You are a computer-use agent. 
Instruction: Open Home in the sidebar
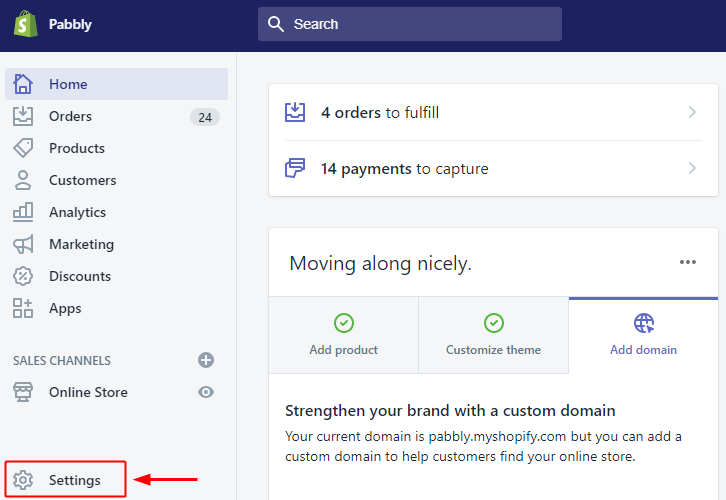(x=116, y=84)
